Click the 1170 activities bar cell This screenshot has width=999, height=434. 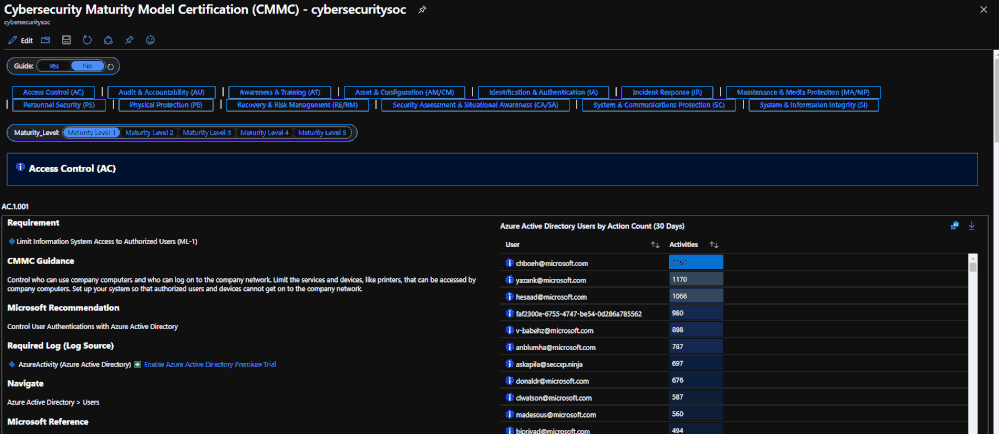pyautogui.click(x=696, y=279)
